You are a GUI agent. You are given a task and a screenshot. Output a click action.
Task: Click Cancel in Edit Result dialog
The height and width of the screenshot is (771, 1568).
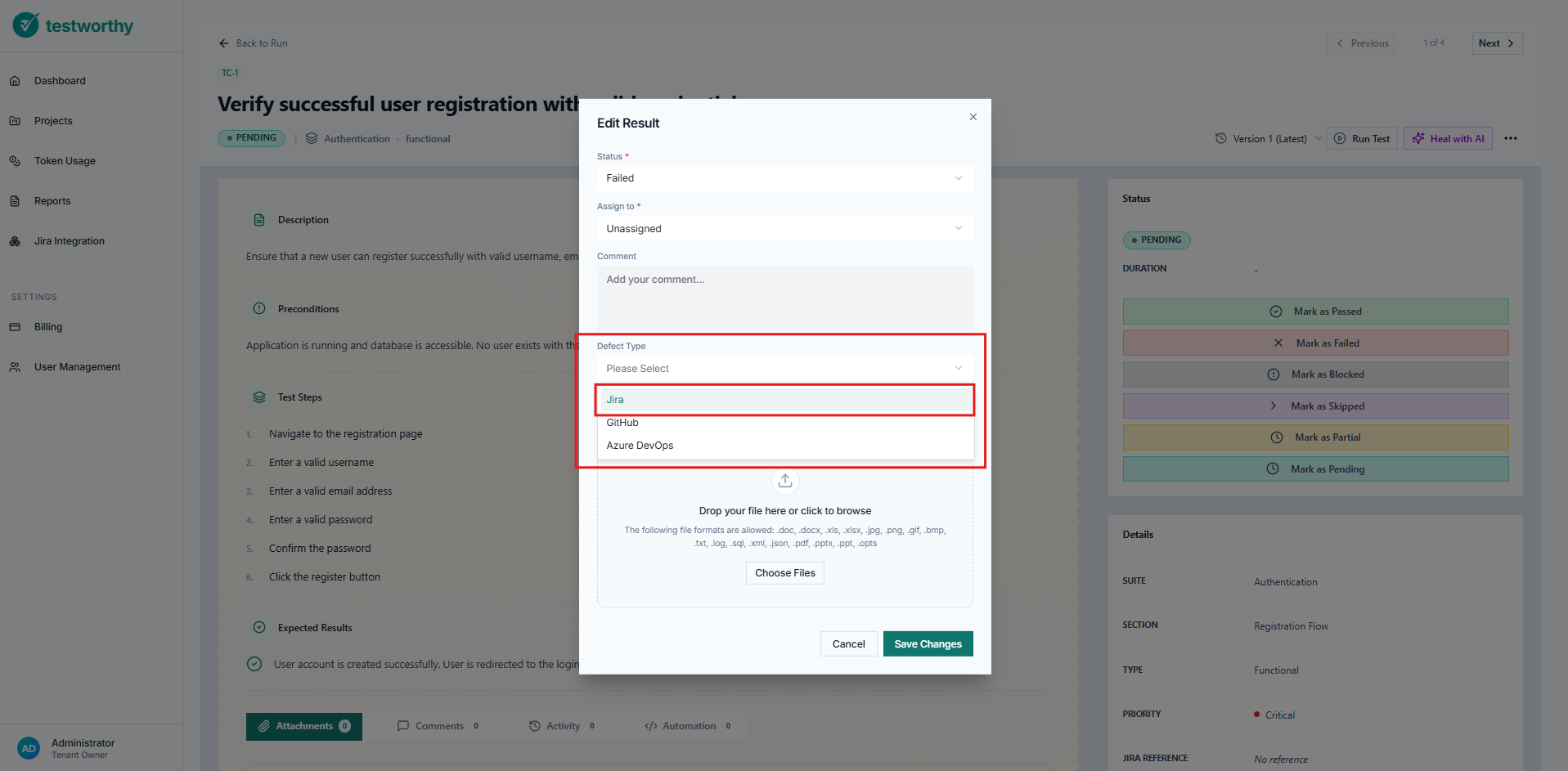[x=848, y=644]
